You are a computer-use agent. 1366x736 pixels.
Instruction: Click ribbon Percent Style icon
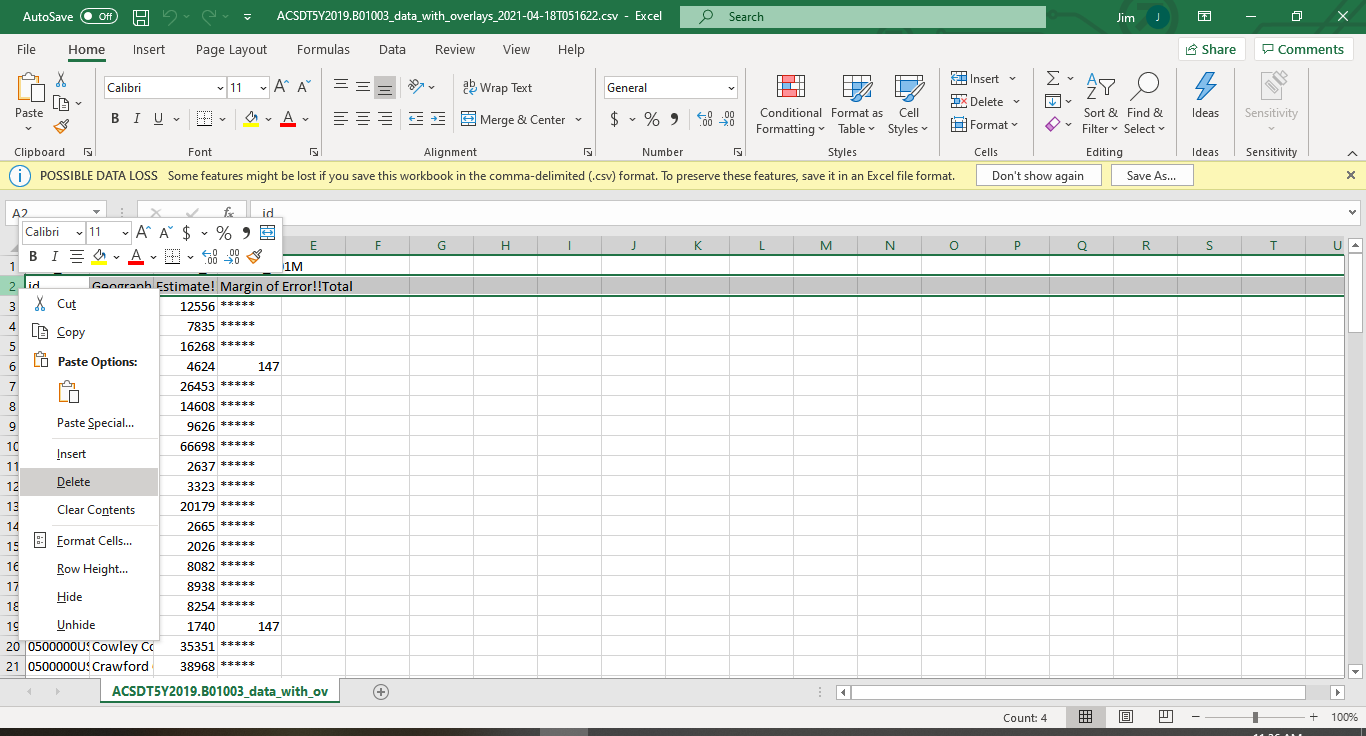[652, 119]
